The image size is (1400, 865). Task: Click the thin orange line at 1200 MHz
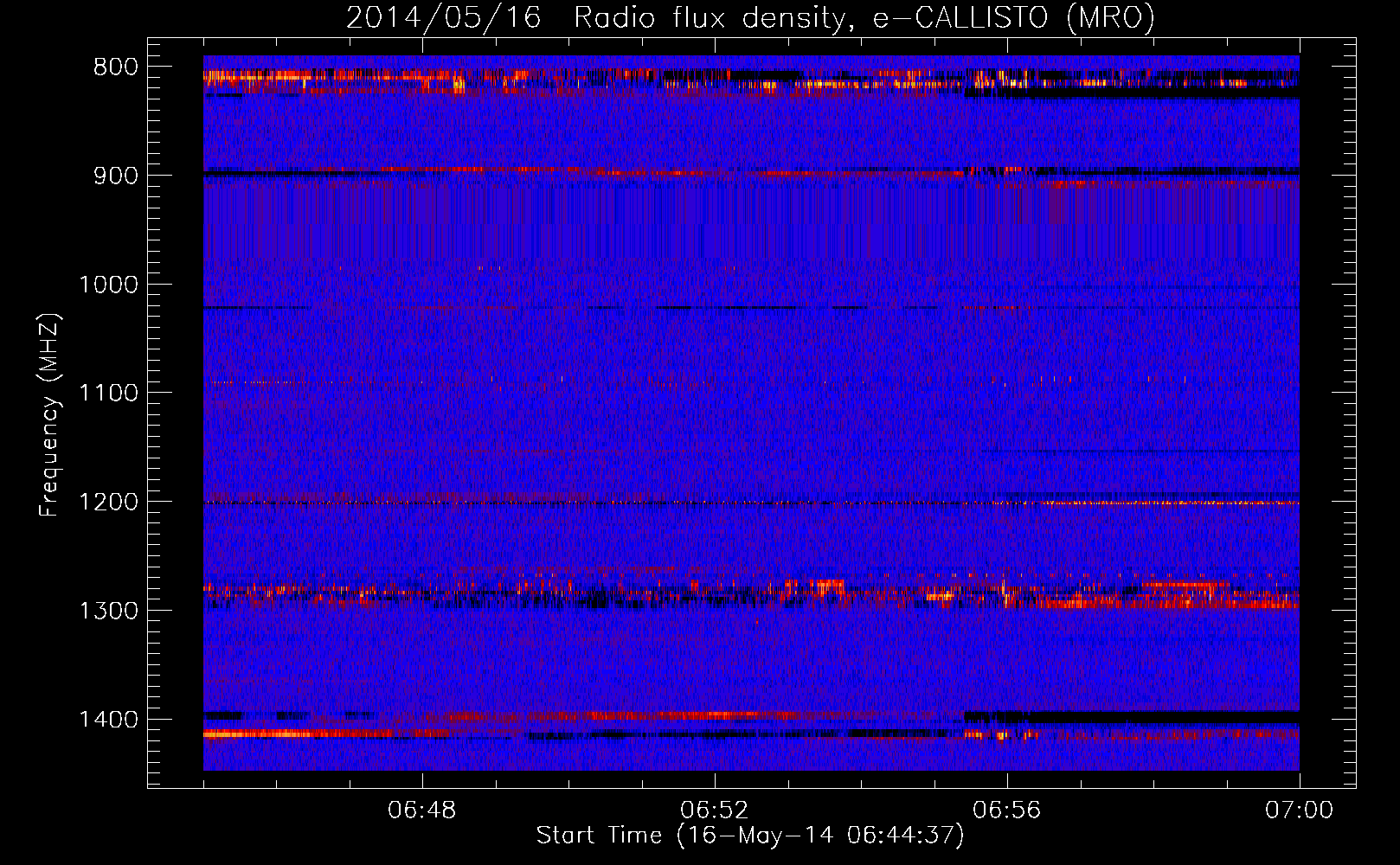751,503
